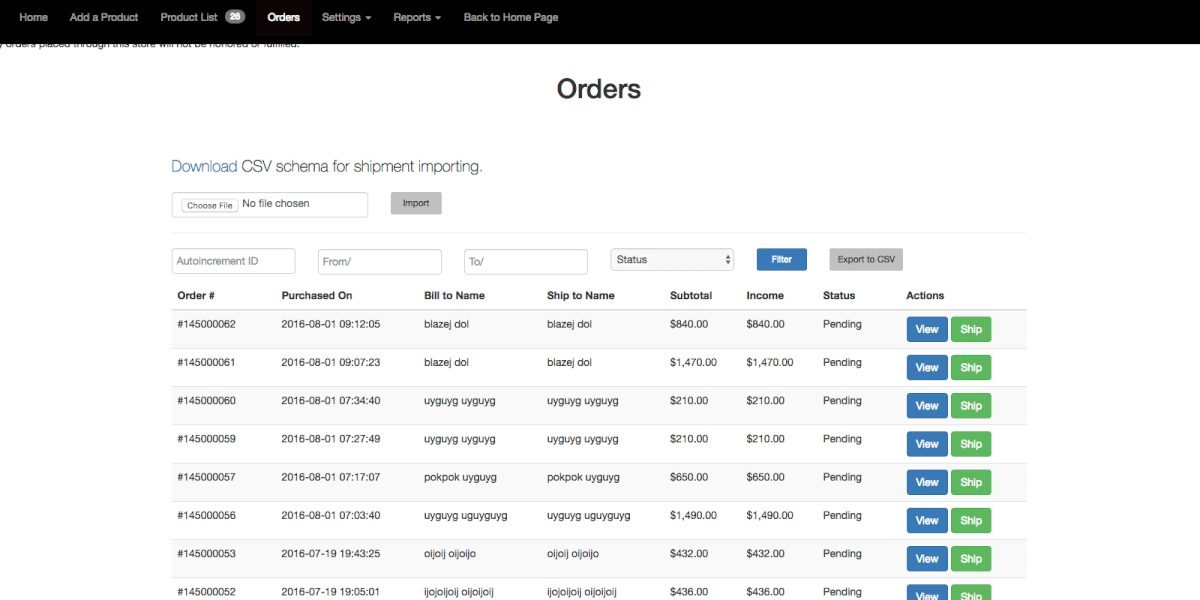Screen dimensions: 1200x600
Task: Click the blue Filter button
Action: [x=781, y=260]
